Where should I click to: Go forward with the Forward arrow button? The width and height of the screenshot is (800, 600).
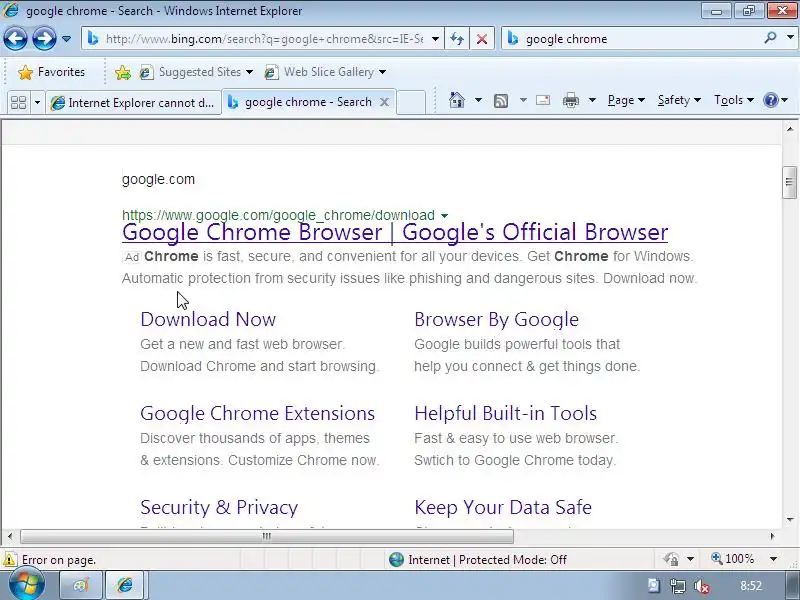click(44, 38)
